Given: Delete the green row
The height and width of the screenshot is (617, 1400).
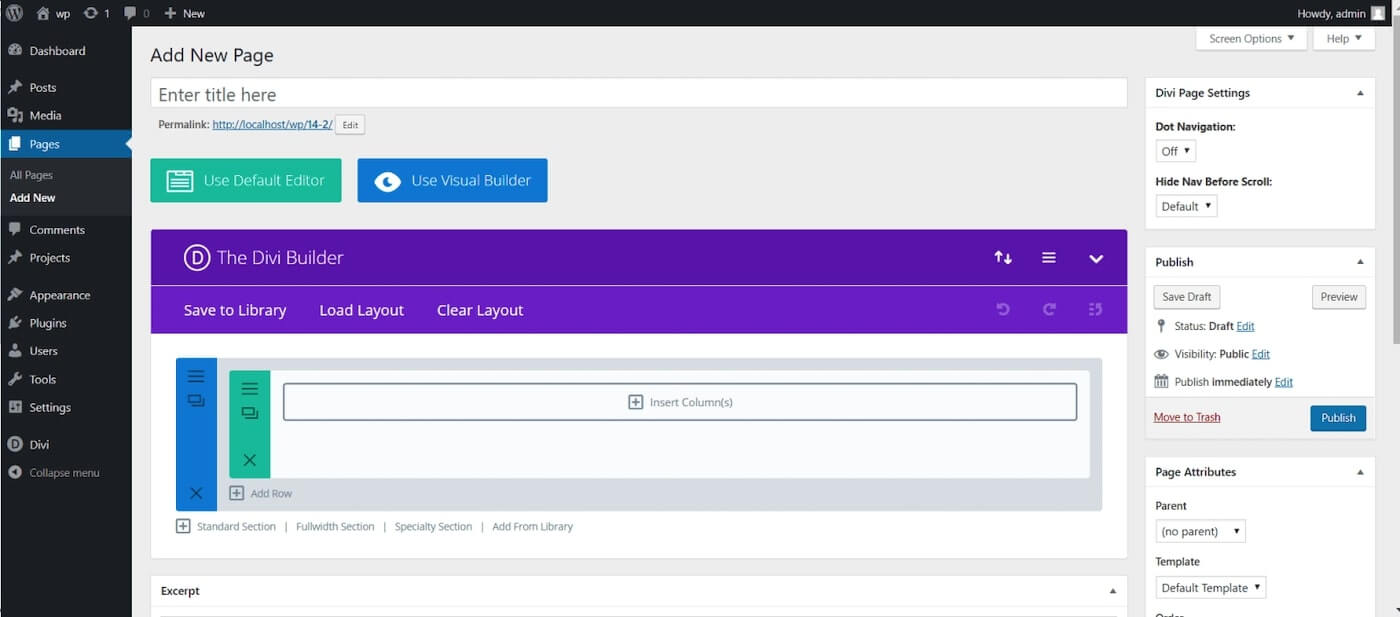Looking at the screenshot, I should coord(250,460).
